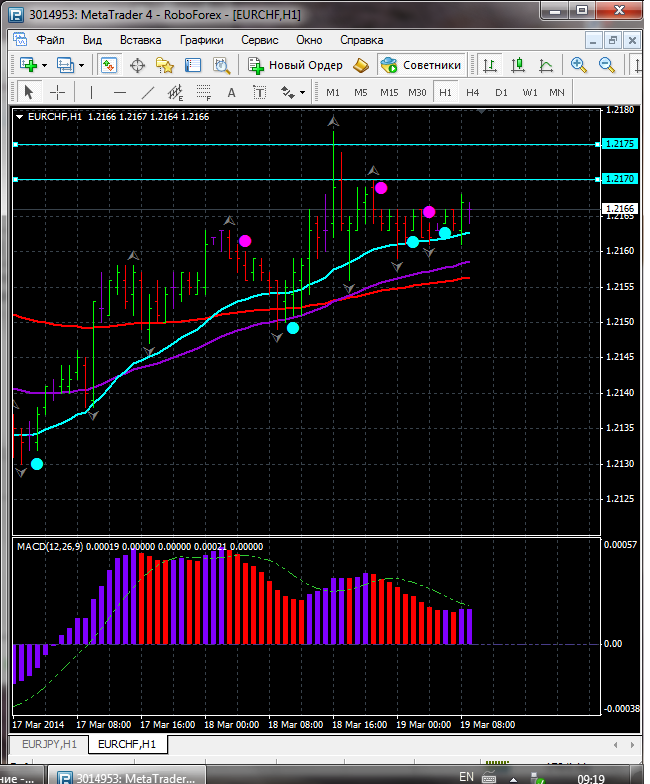Switch to M15 timeframe
The height and width of the screenshot is (784, 650).
389,92
